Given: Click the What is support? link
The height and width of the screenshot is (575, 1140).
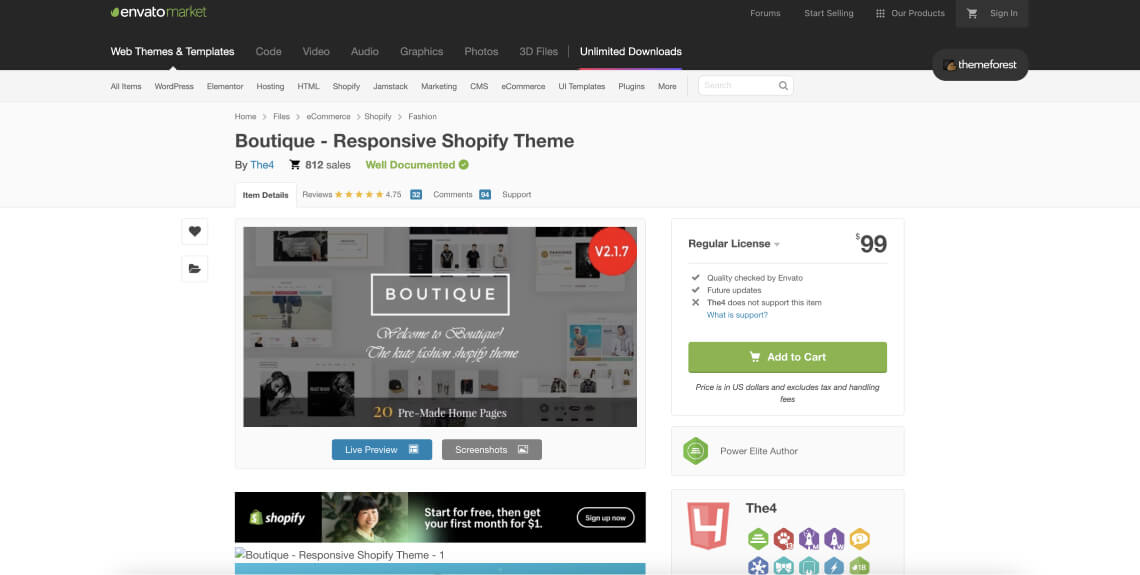Looking at the screenshot, I should point(737,315).
